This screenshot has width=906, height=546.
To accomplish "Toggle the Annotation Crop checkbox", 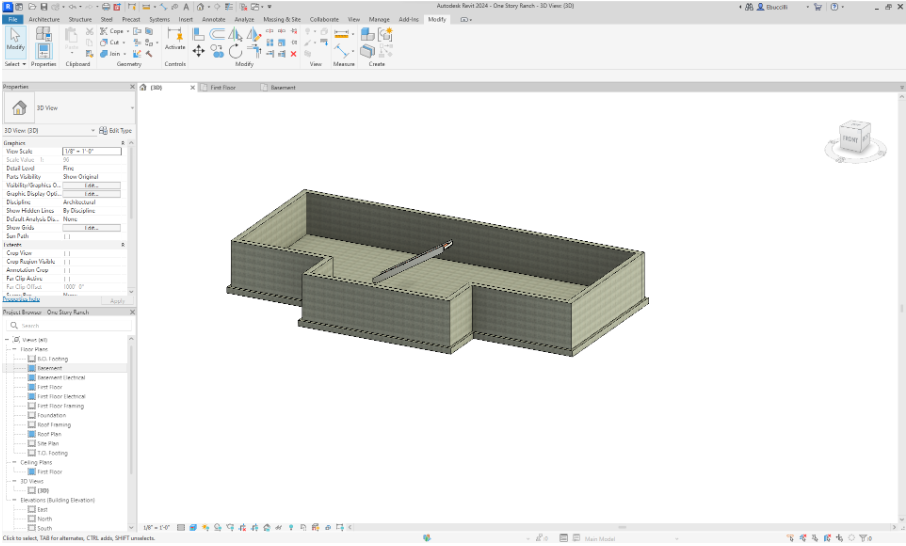I will [67, 270].
